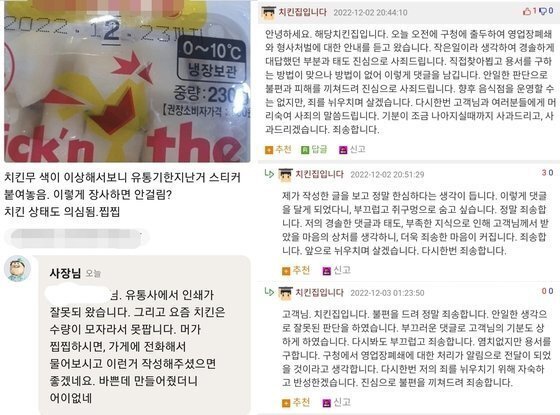Click the reply arrow on the 01:23:50 comment
560x415 pixels.
tap(269, 292)
